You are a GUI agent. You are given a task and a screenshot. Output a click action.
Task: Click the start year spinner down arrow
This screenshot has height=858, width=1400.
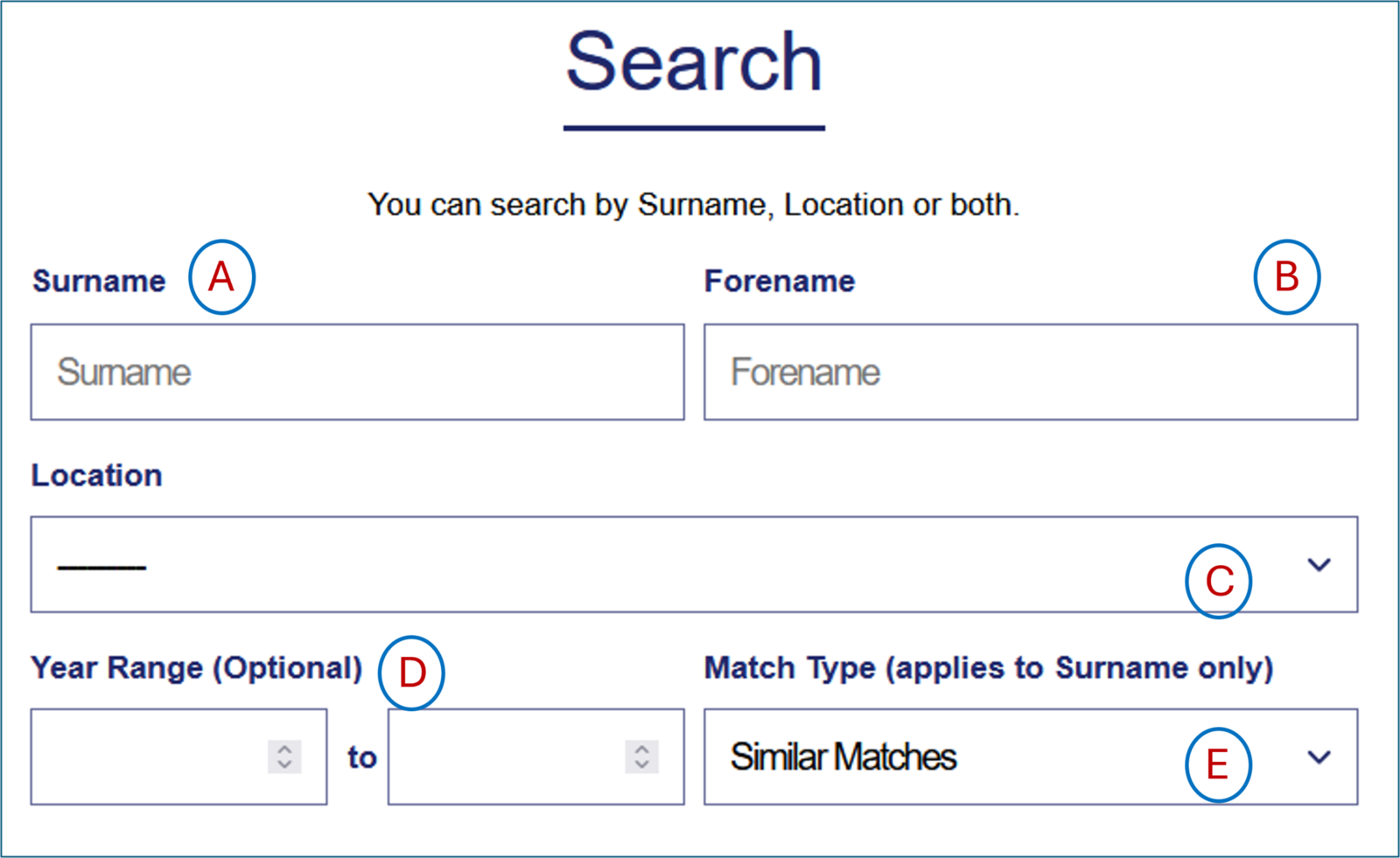283,764
